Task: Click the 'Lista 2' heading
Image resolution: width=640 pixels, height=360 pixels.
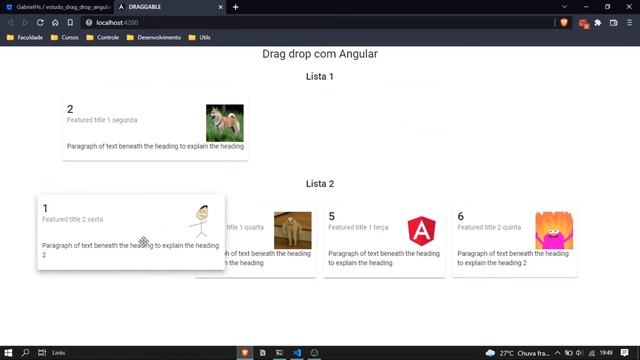Action: (320, 184)
